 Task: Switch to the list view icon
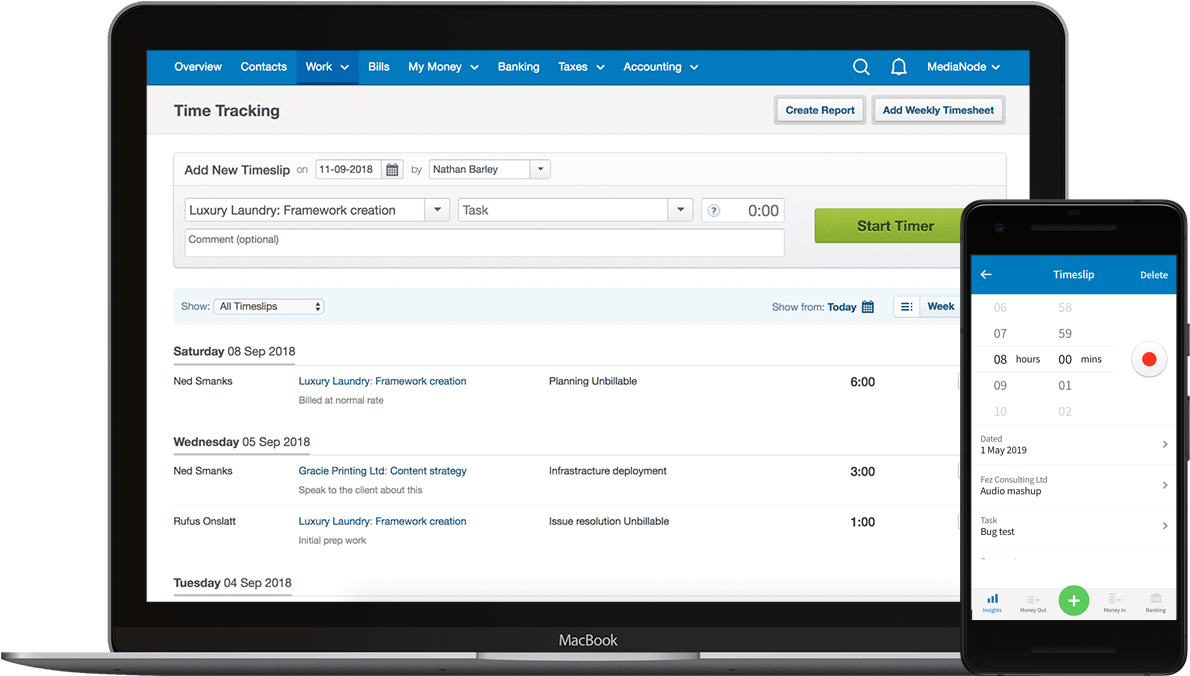(x=906, y=307)
